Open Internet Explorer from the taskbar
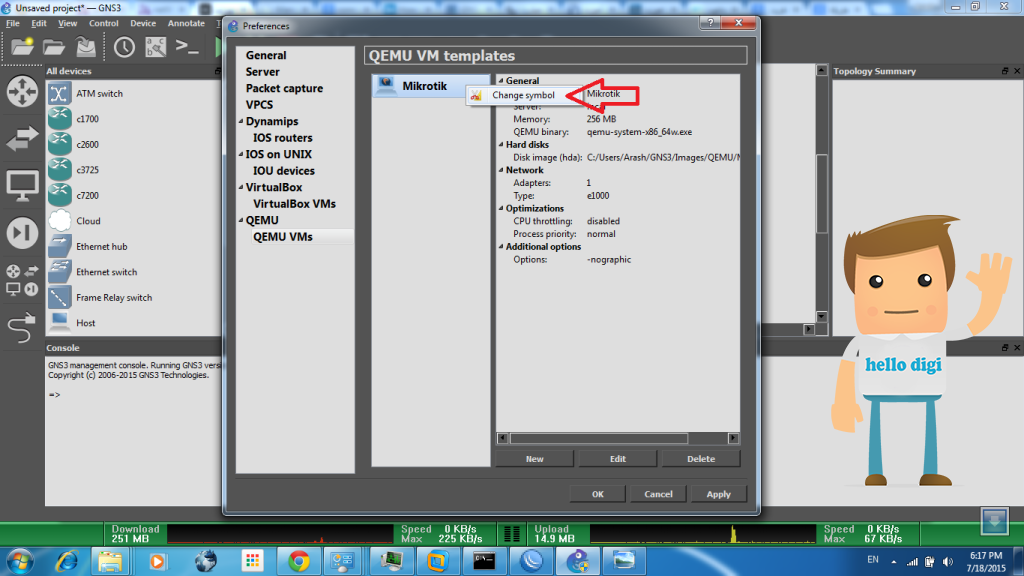Viewport: 1024px width, 576px height. click(x=67, y=561)
